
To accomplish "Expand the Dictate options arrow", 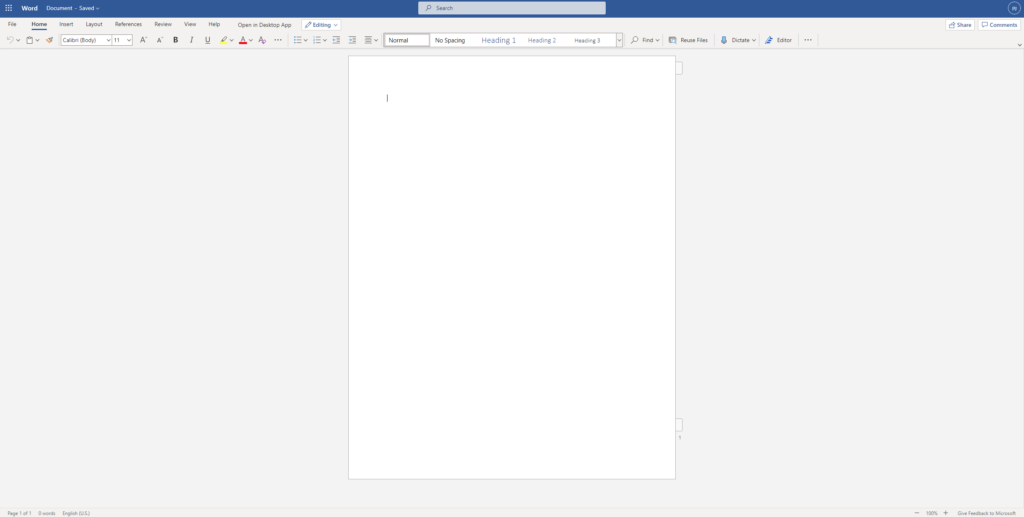I will [754, 40].
